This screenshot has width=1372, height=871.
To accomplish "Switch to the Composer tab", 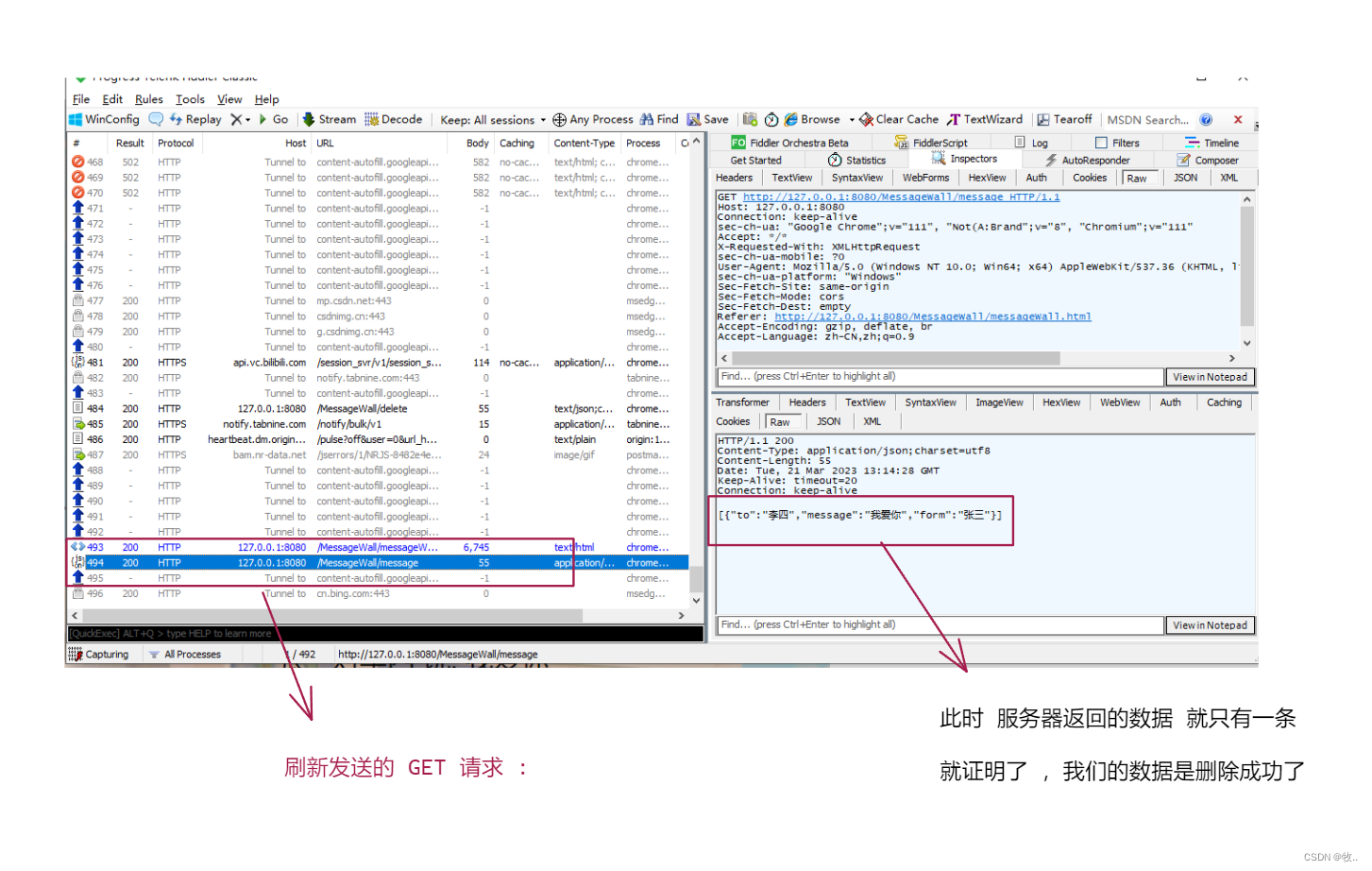I will [1208, 161].
